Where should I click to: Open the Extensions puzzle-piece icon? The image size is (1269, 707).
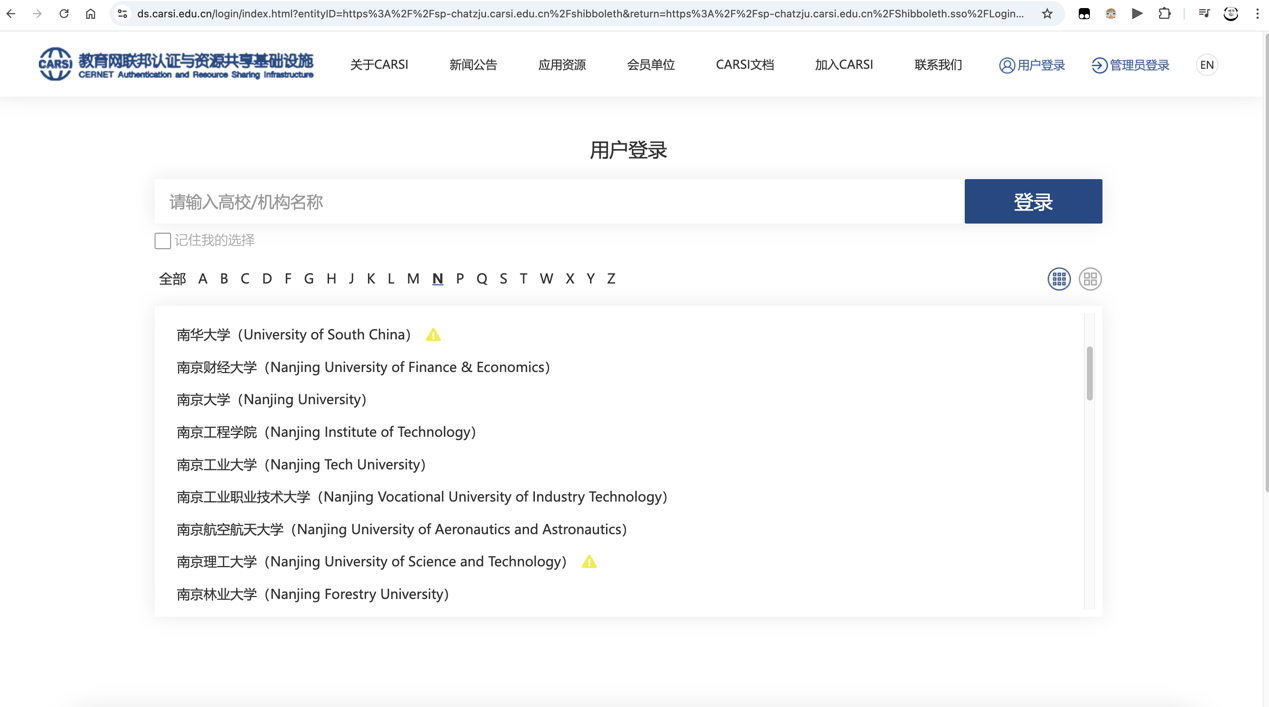(x=1164, y=14)
